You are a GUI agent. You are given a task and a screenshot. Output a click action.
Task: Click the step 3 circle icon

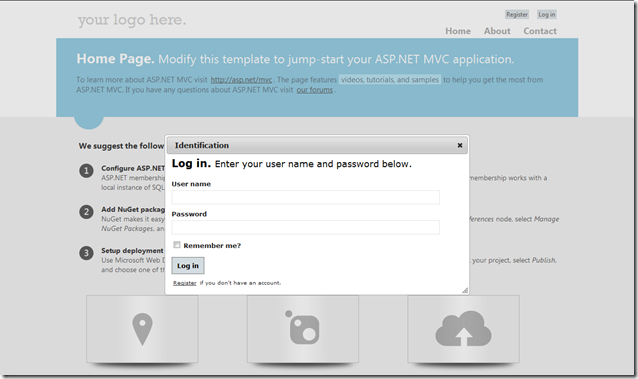86,253
